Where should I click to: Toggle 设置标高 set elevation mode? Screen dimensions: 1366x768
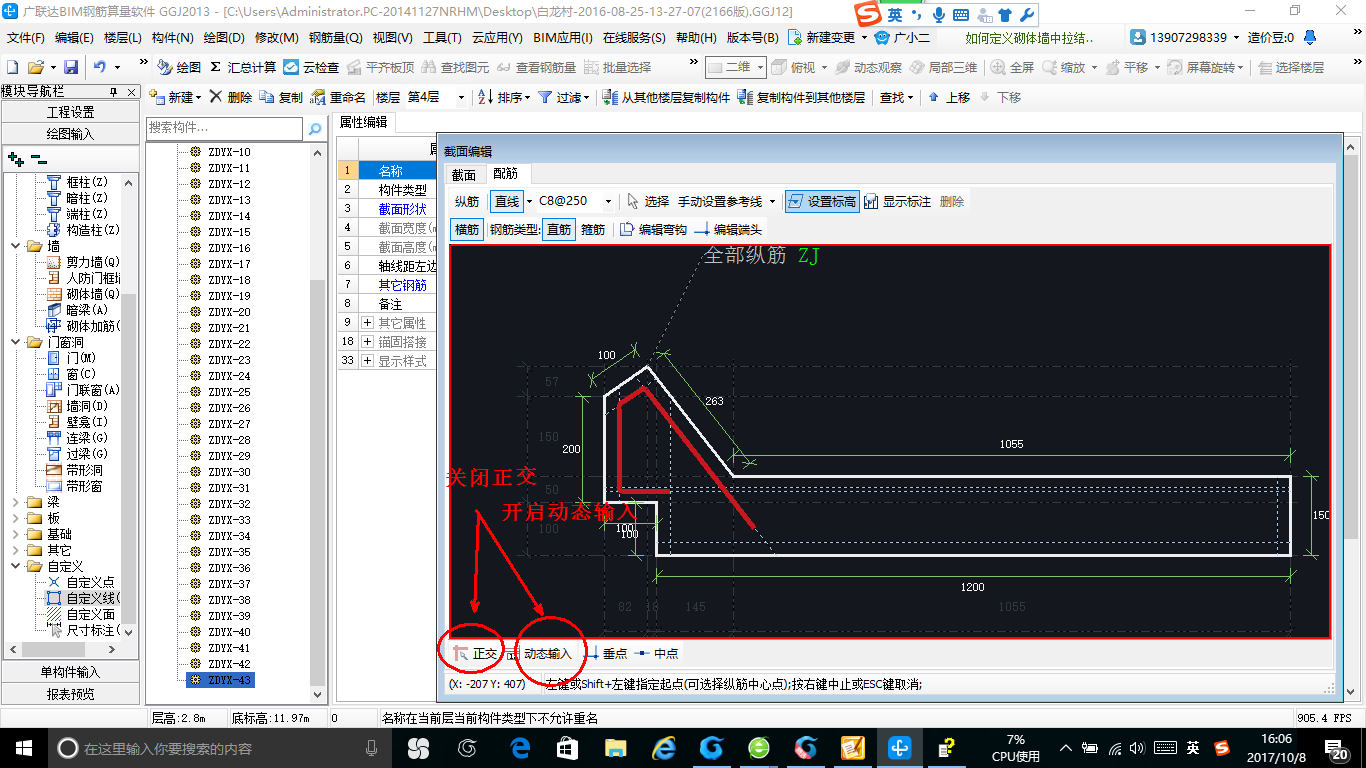pos(822,201)
